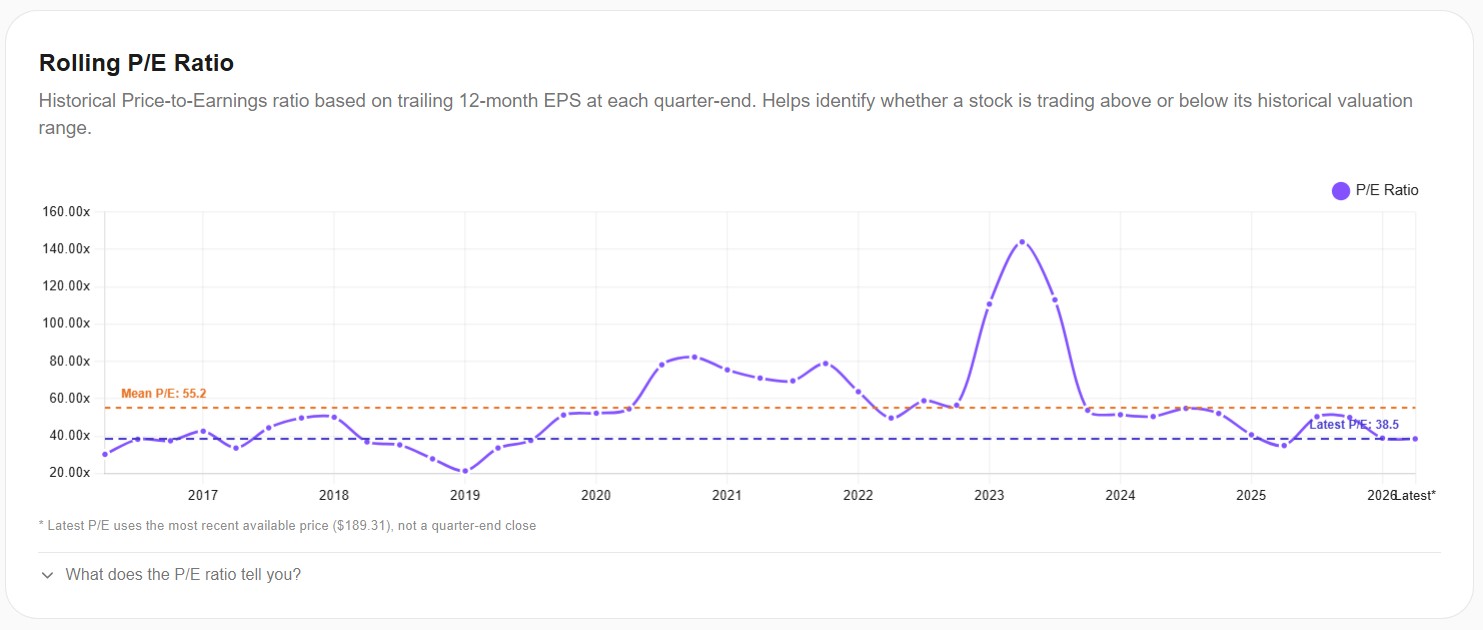The height and width of the screenshot is (630, 1483).
Task: Select the lowest data point near 2019
Action: click(463, 469)
